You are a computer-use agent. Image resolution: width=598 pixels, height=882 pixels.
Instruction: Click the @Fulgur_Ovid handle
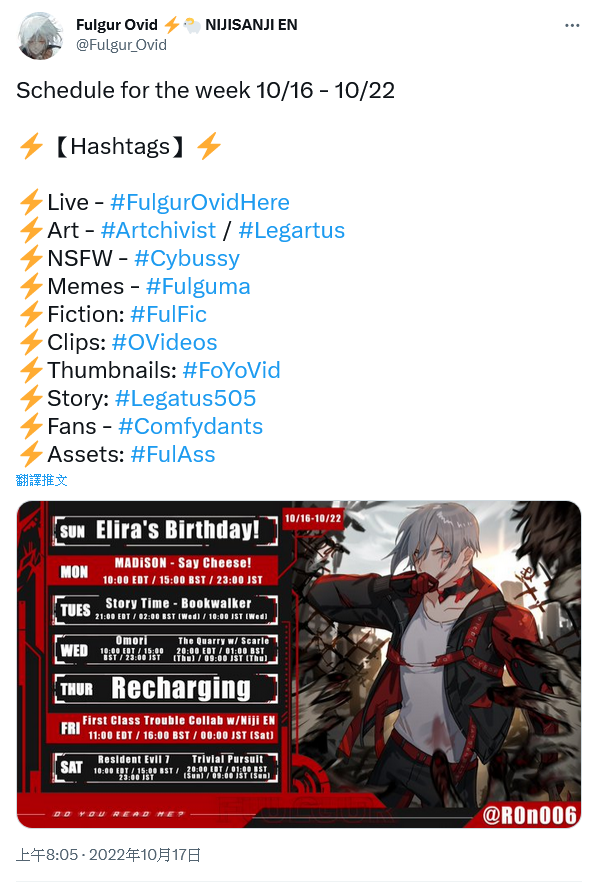(x=122, y=45)
